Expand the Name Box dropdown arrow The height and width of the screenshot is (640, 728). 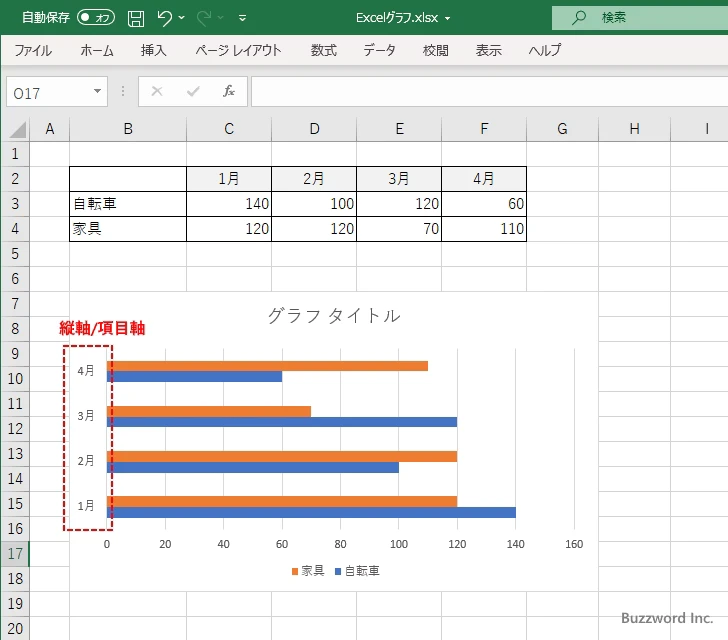coord(98,91)
